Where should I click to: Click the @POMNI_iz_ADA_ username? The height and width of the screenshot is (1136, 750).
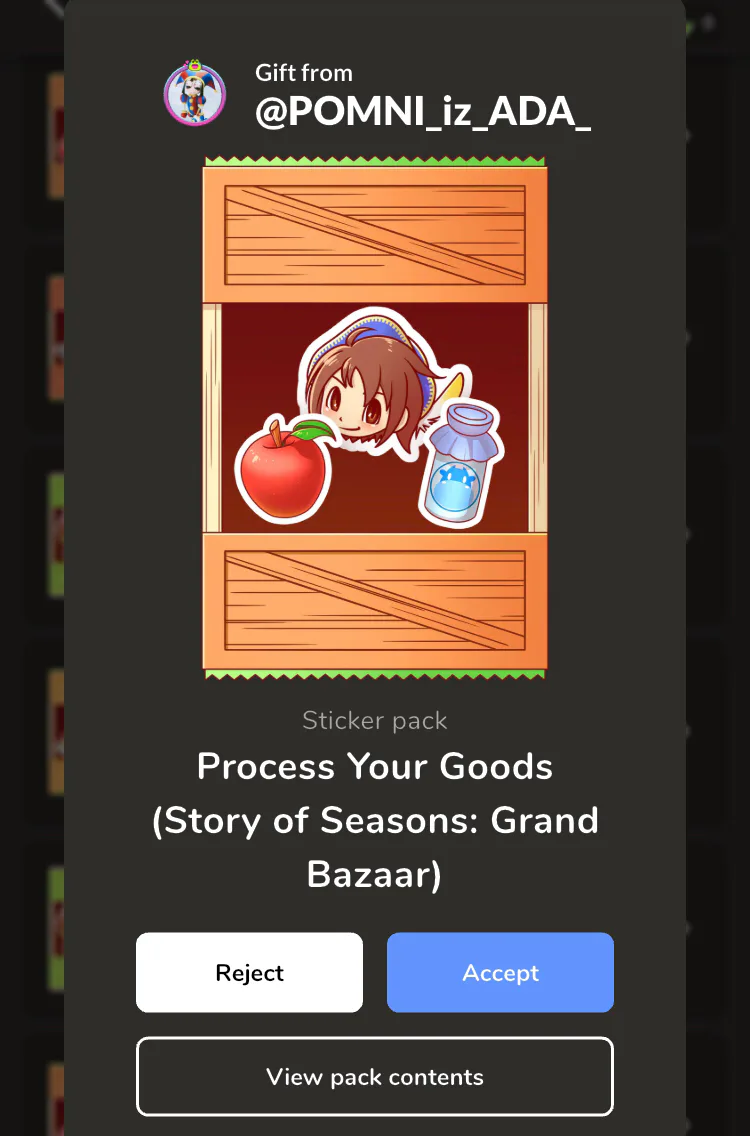tap(423, 112)
